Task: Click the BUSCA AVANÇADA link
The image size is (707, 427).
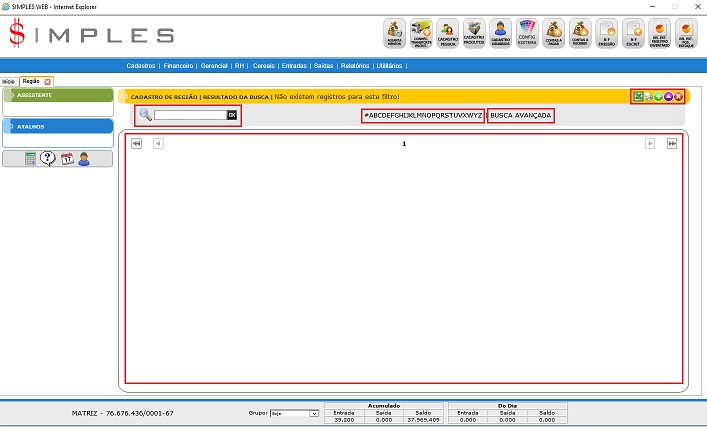Action: pyautogui.click(x=520, y=115)
